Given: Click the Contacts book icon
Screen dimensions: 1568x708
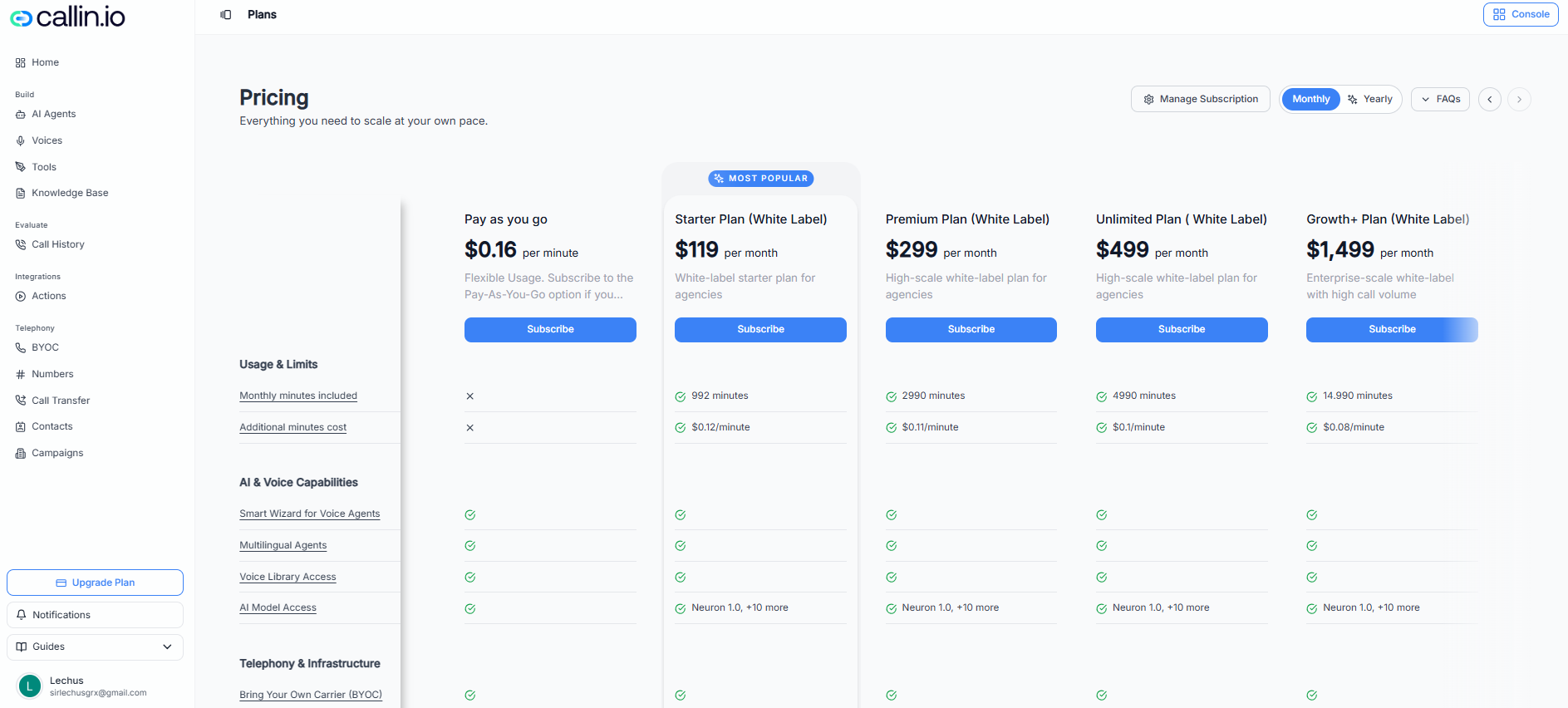Looking at the screenshot, I should [x=21, y=426].
